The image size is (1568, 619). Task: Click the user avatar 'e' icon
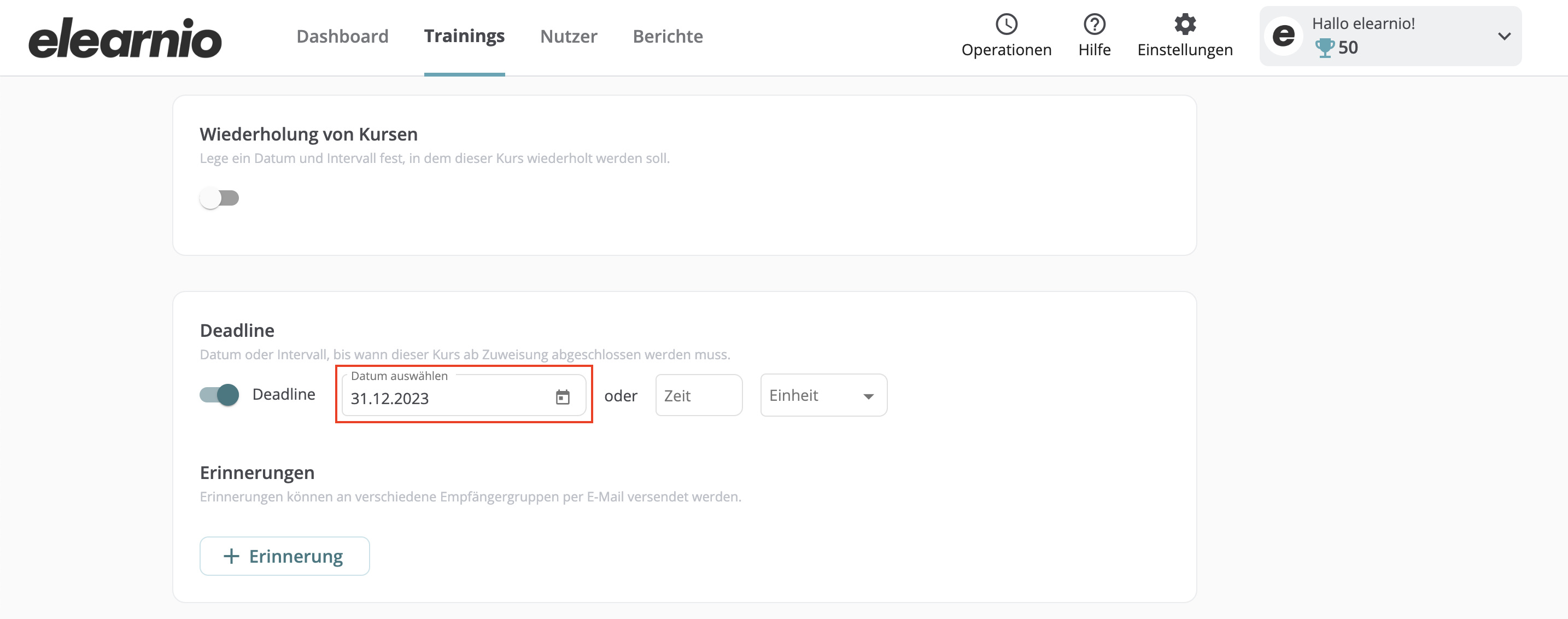tap(1283, 36)
